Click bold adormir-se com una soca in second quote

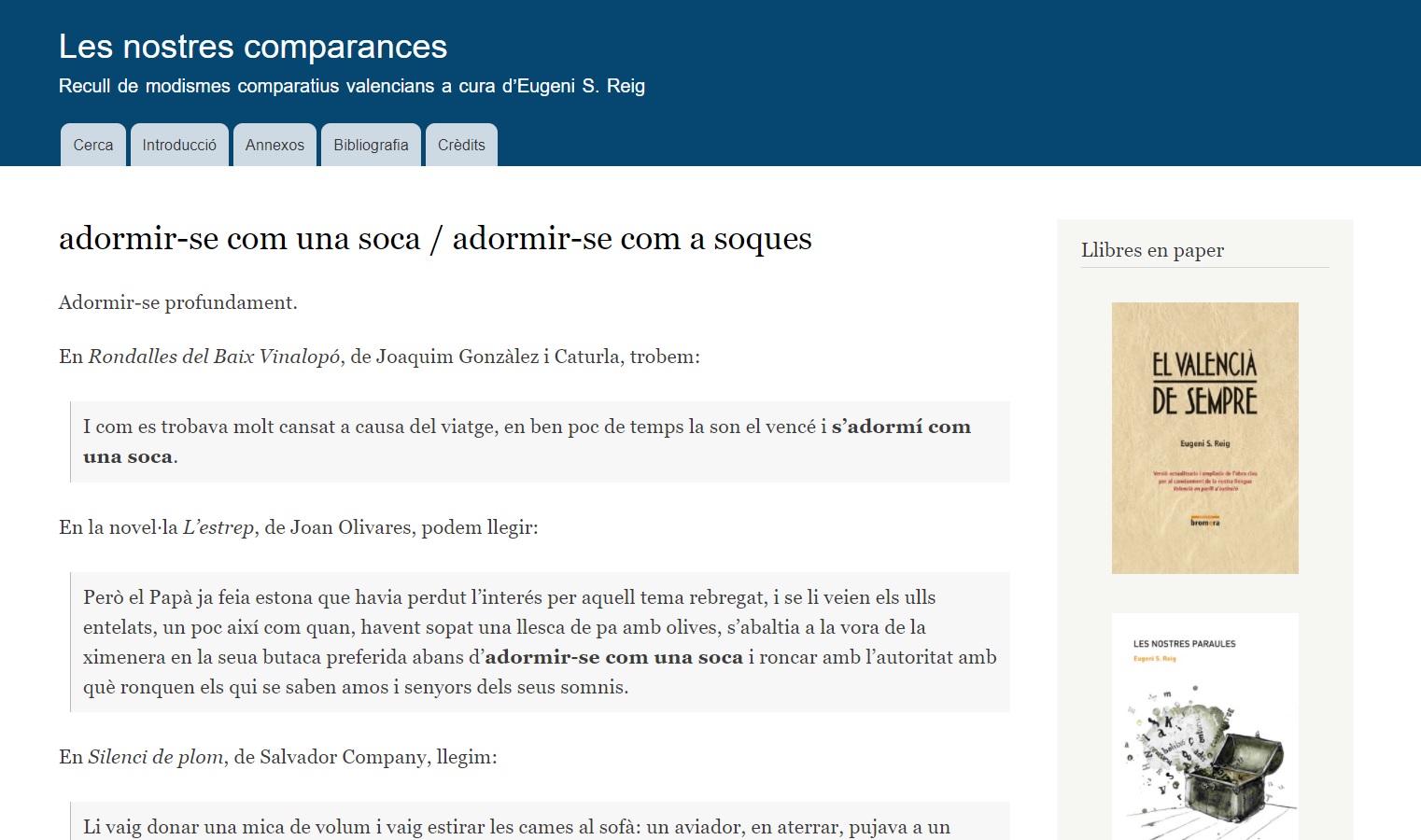tap(613, 657)
